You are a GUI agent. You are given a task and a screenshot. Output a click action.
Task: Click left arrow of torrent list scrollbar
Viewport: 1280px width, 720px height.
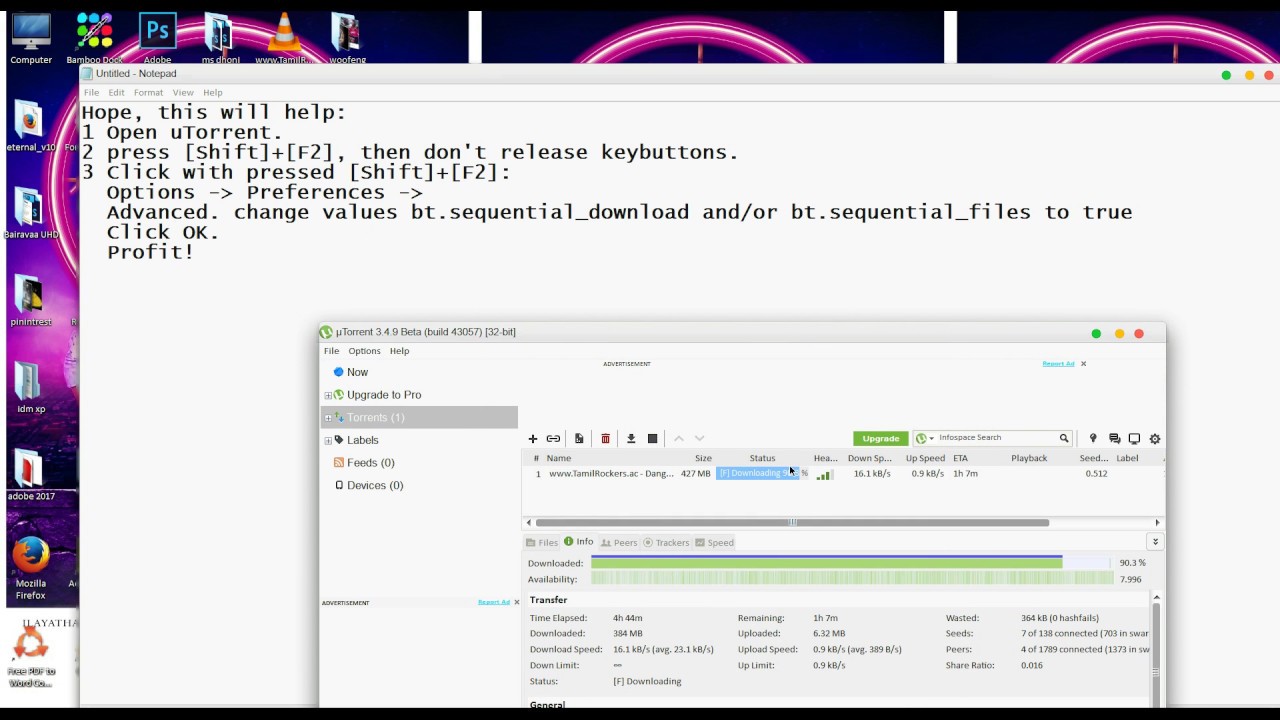pyautogui.click(x=529, y=522)
